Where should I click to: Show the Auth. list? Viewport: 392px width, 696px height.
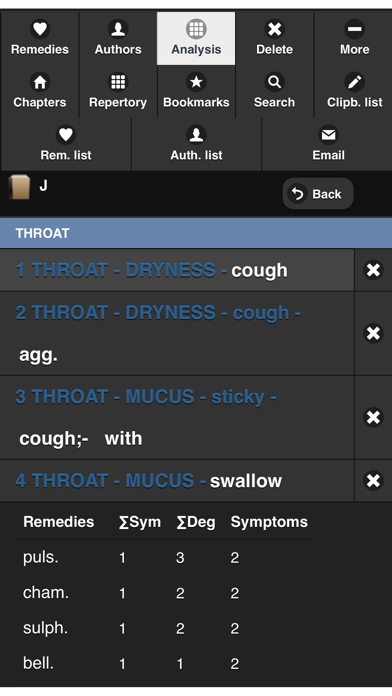coord(196,144)
